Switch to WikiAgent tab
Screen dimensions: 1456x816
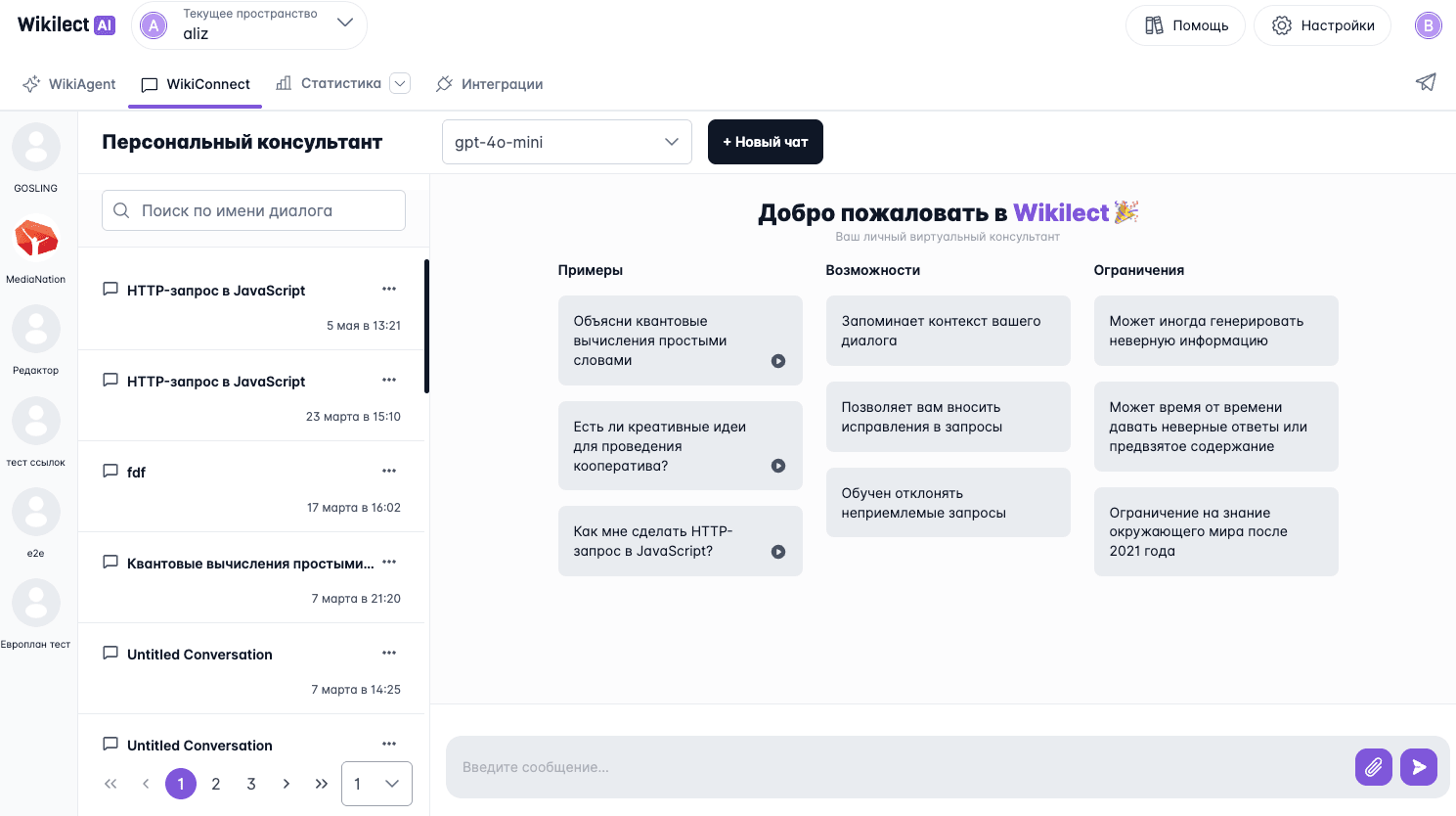69,84
